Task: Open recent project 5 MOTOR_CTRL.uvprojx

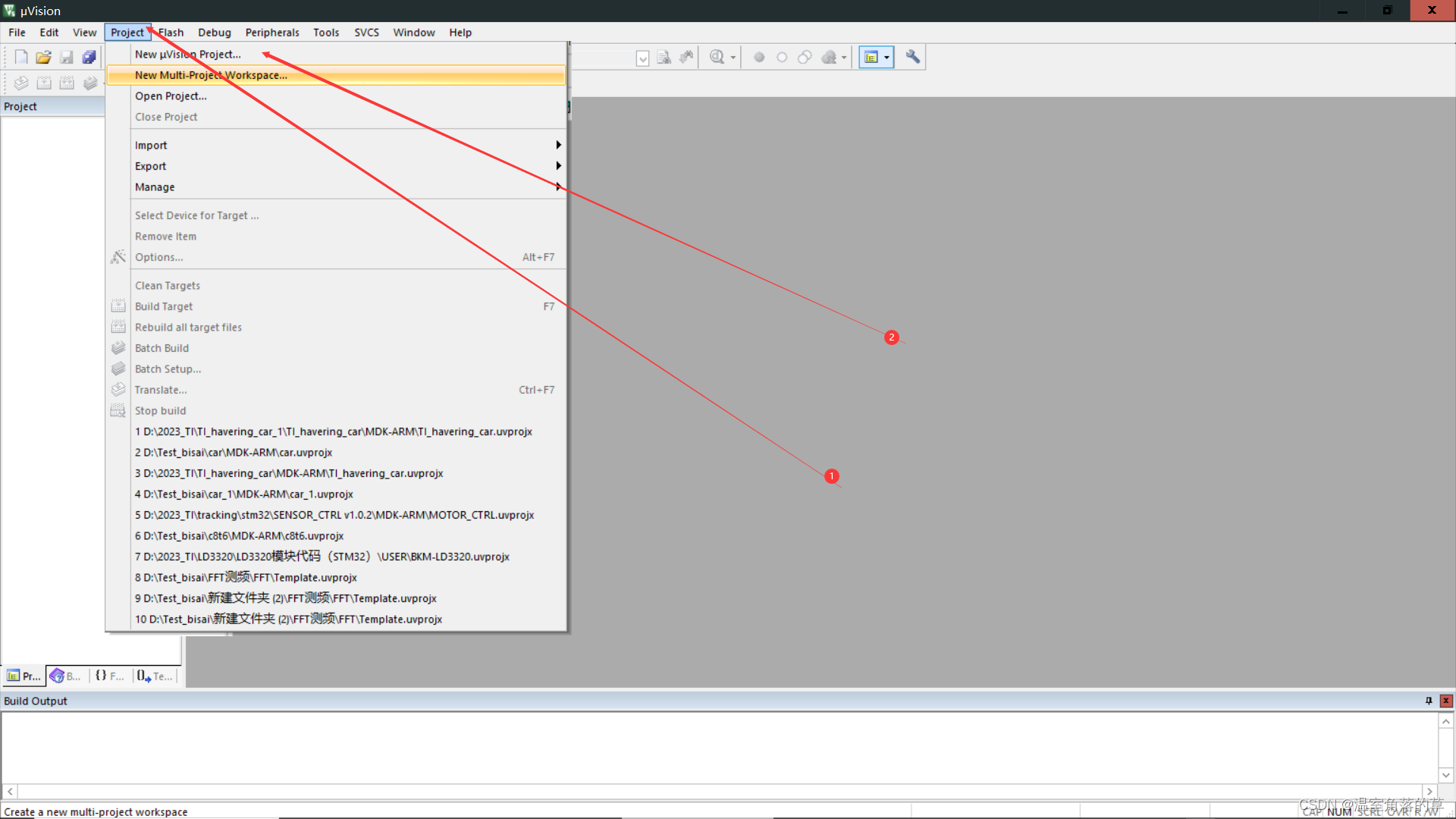Action: tap(337, 515)
